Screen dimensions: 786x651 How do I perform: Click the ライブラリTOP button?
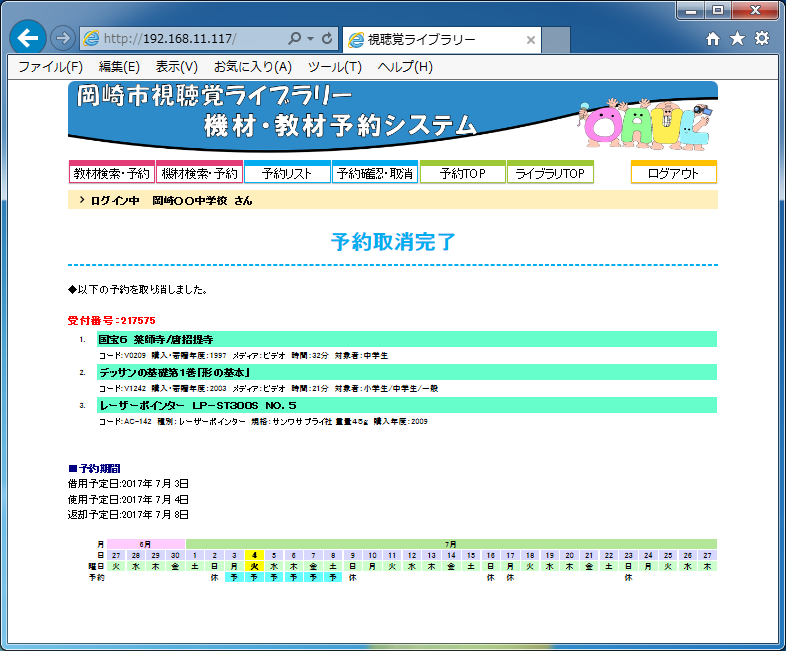point(550,173)
